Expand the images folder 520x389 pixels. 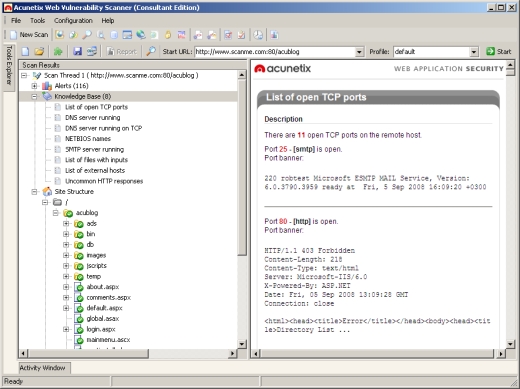[66, 255]
